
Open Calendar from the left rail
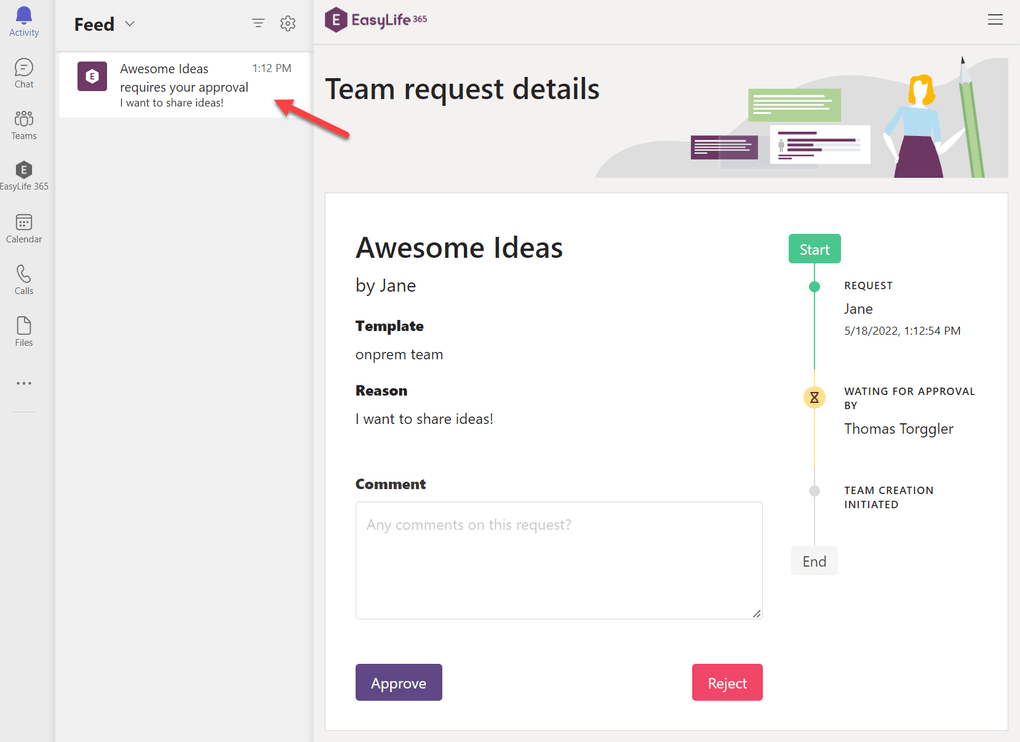click(x=24, y=228)
